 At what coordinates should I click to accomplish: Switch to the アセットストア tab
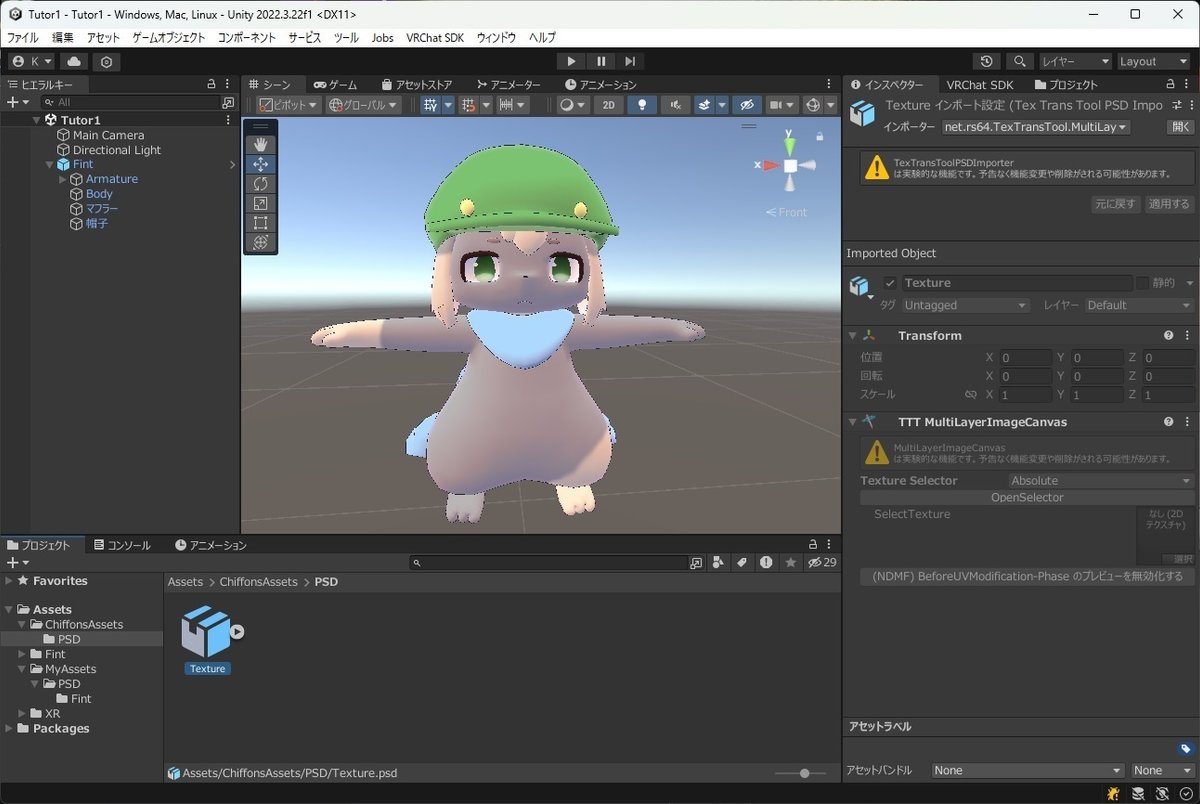415,85
